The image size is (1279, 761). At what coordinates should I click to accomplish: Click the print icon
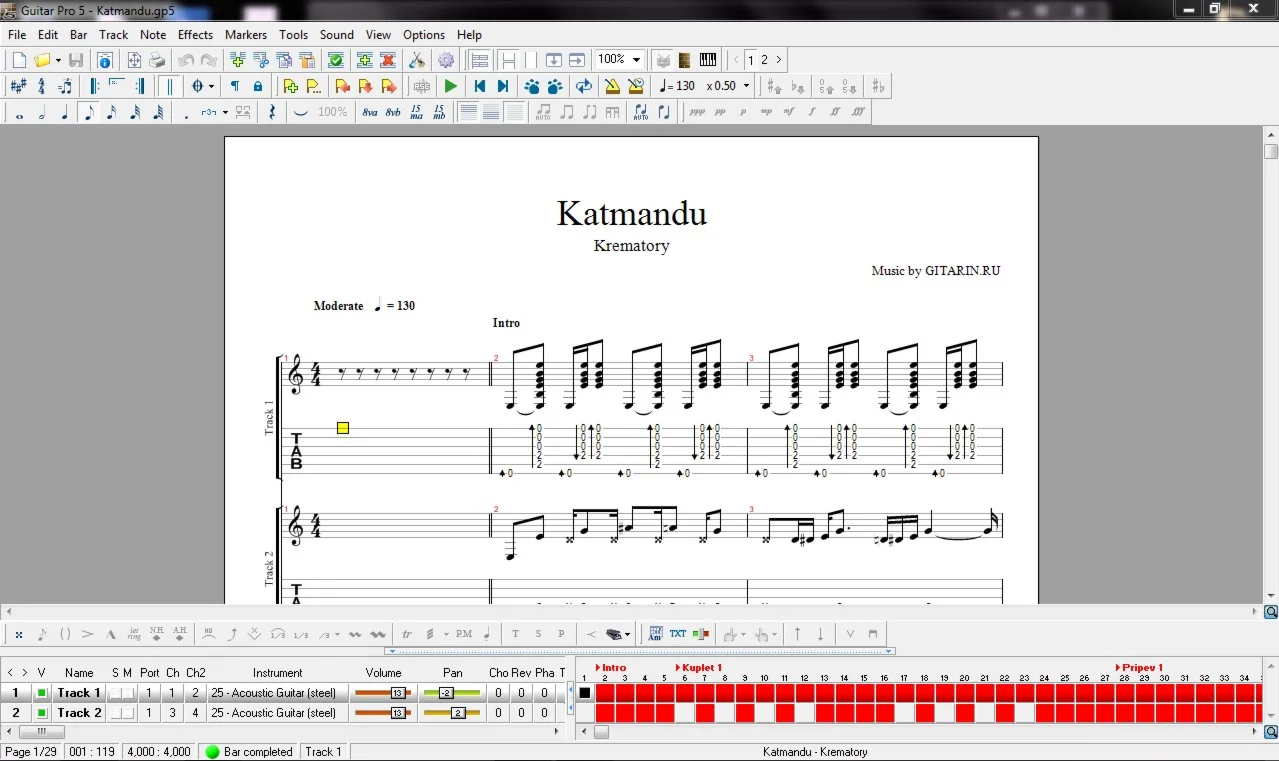(157, 60)
